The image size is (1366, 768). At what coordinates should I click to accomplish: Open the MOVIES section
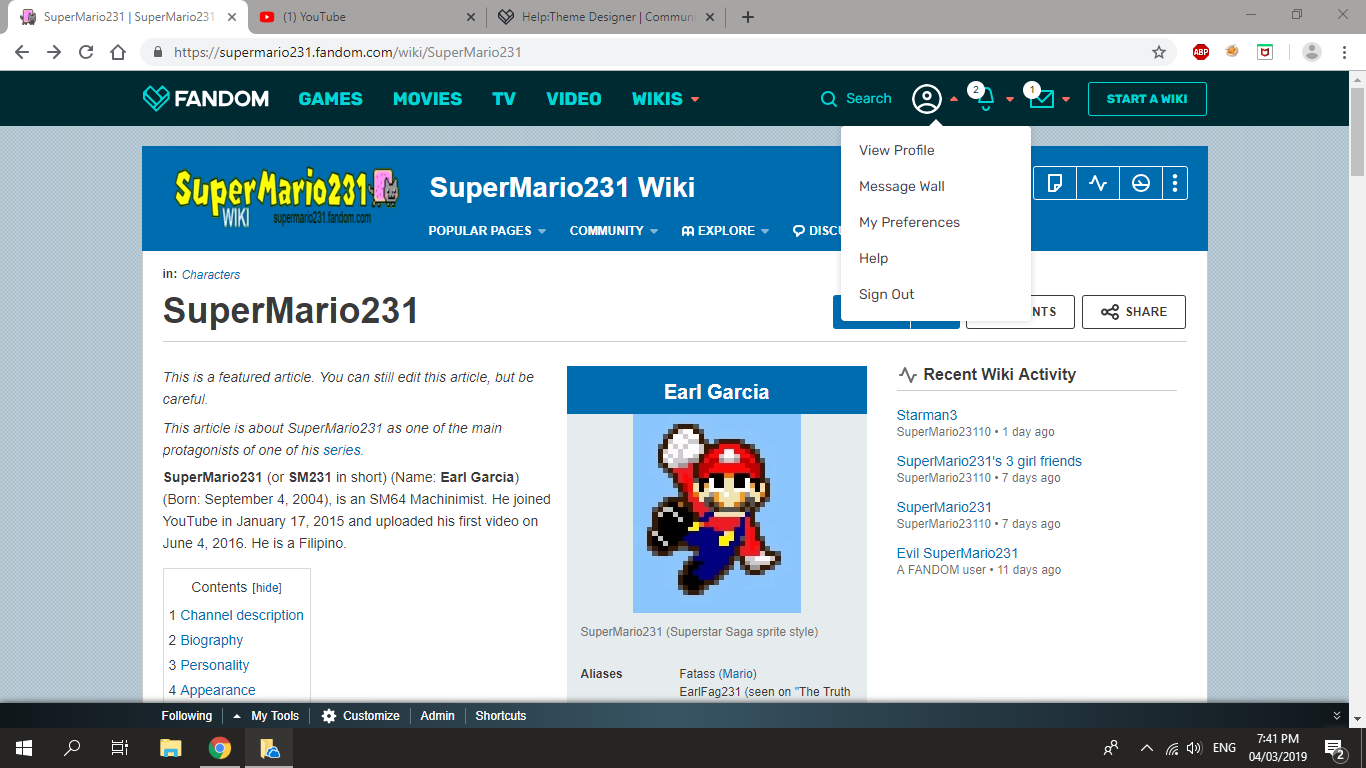(x=427, y=99)
